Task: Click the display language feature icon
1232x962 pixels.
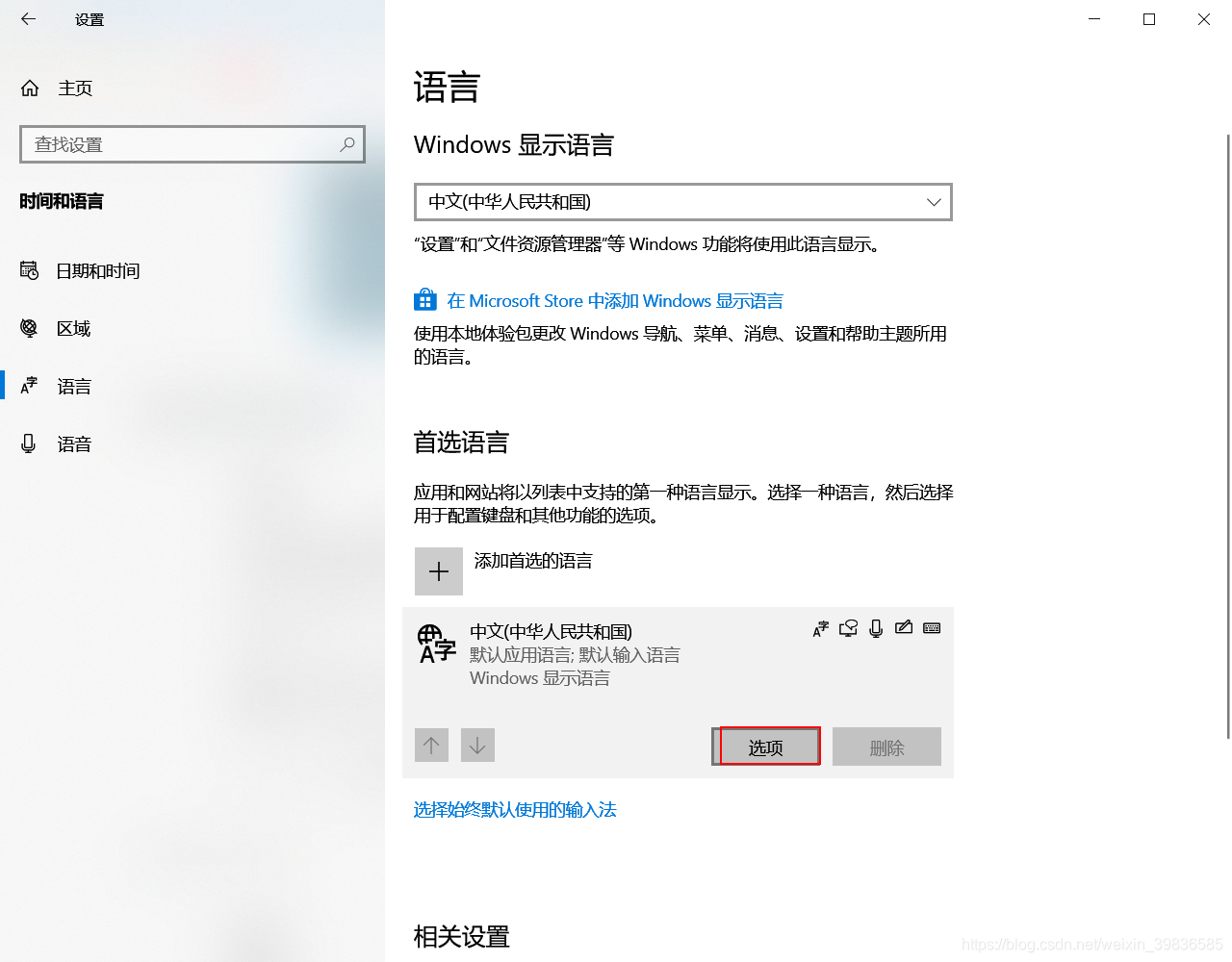Action: (821, 629)
